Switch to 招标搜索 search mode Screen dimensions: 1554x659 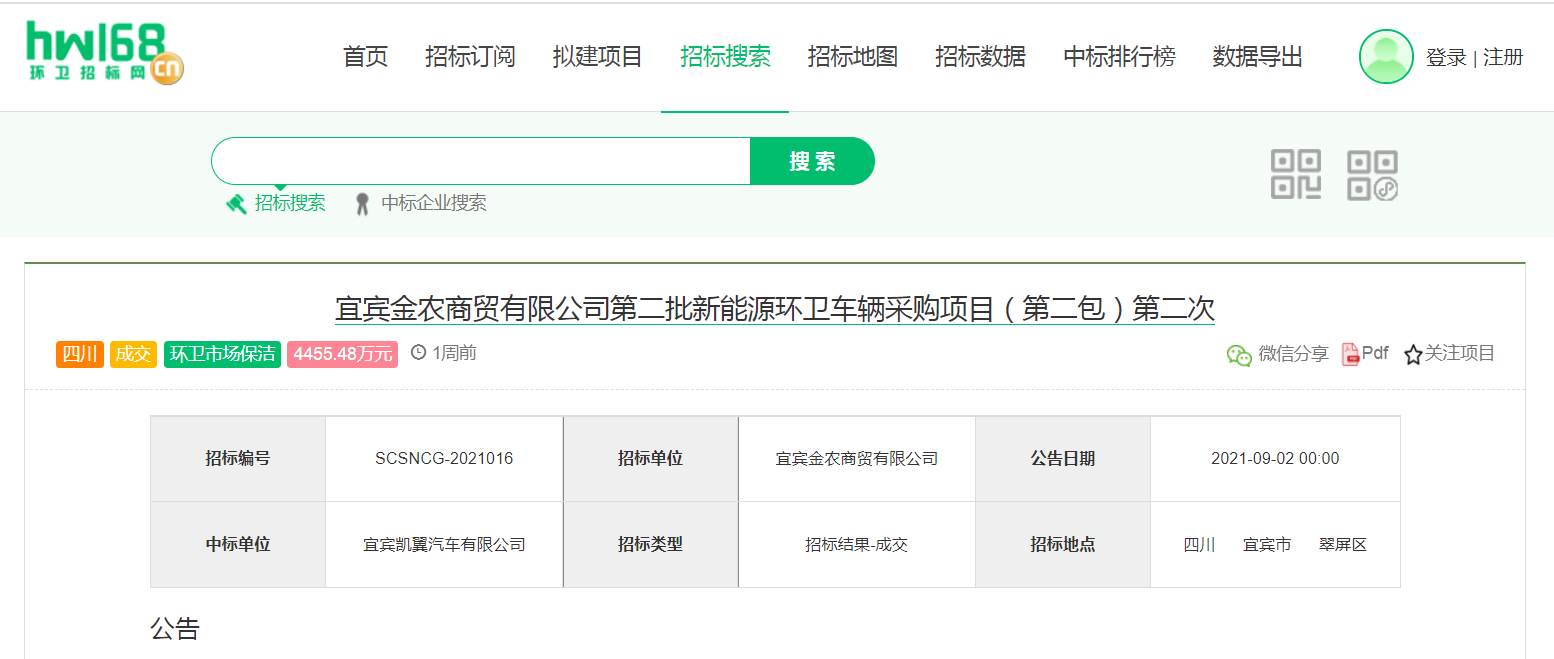(290, 203)
